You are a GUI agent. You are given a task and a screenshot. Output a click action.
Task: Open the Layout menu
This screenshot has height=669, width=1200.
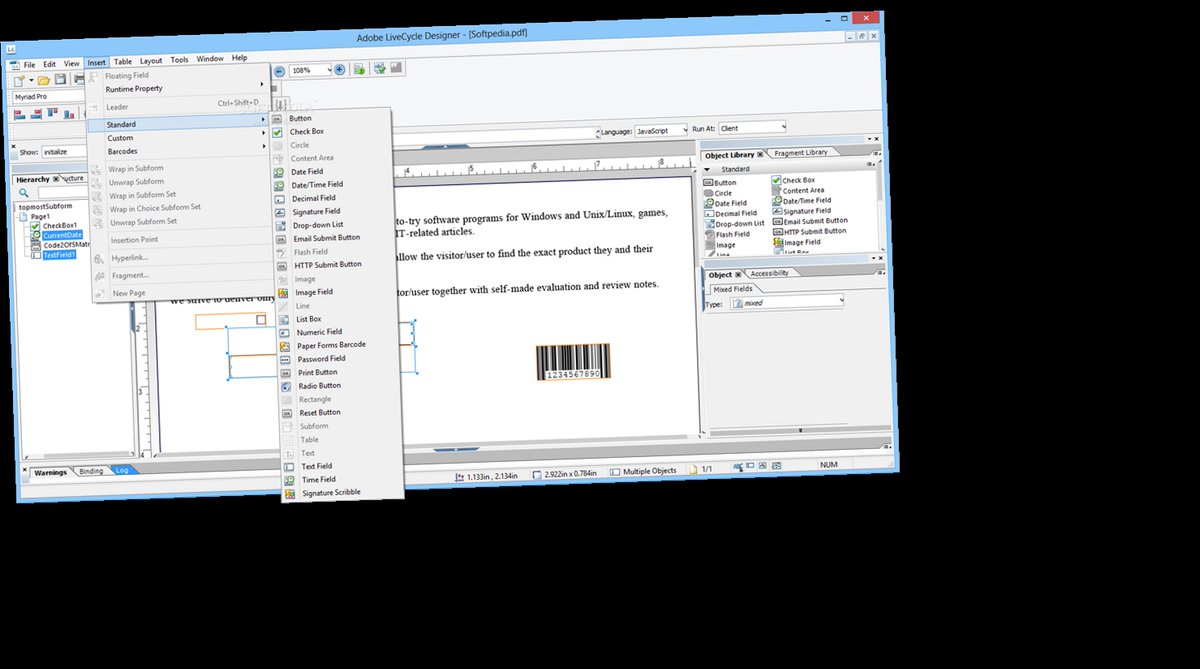151,61
